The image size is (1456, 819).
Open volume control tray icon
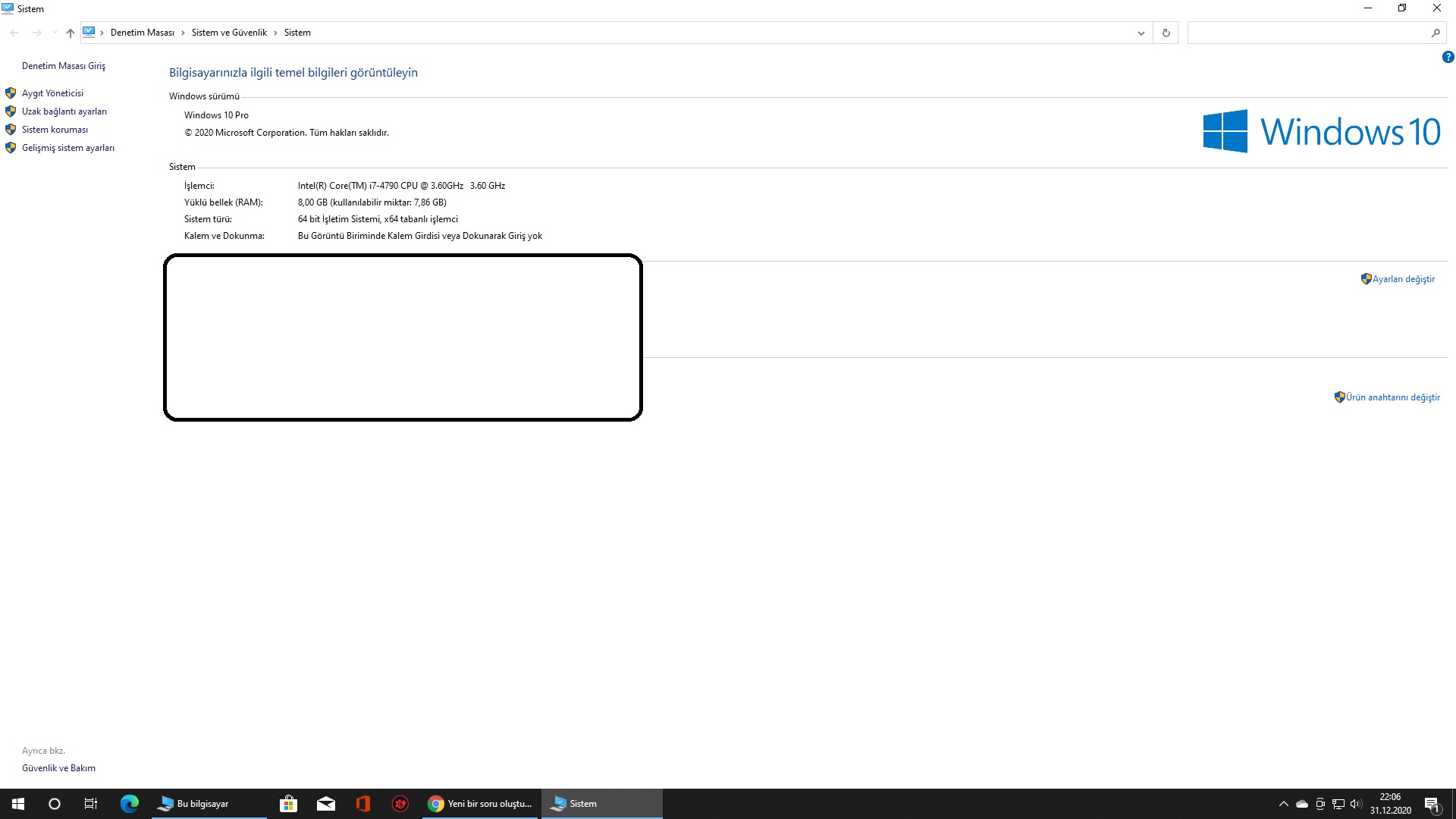(x=1356, y=804)
